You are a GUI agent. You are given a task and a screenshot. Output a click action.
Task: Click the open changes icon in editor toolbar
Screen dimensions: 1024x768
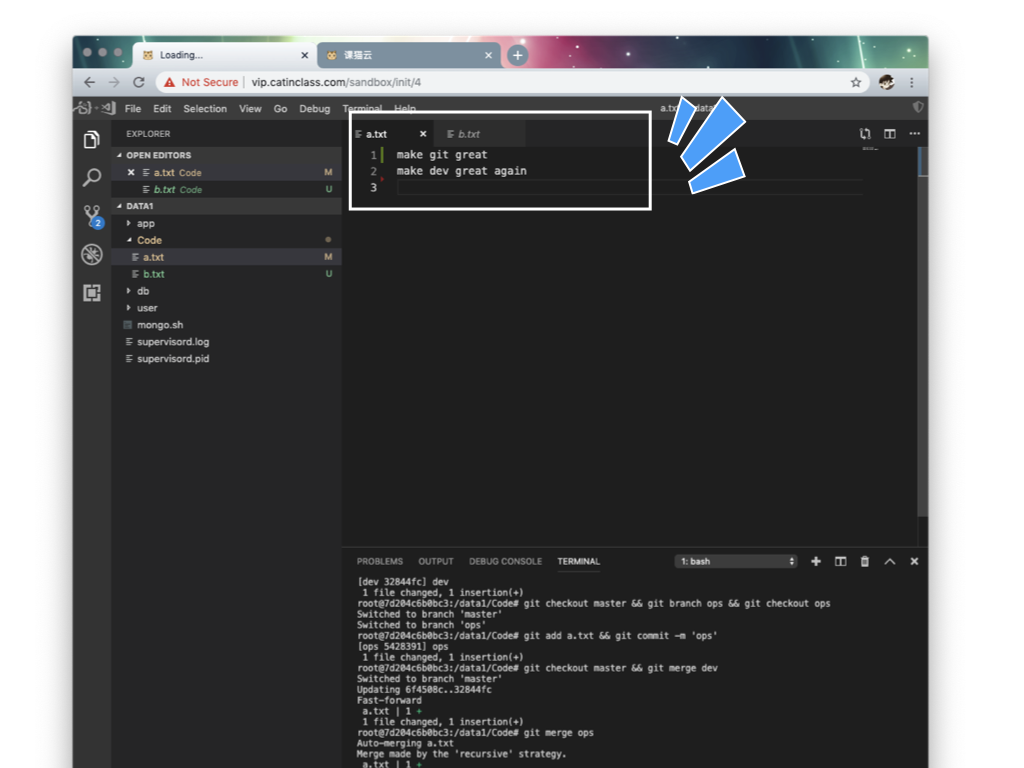(865, 134)
